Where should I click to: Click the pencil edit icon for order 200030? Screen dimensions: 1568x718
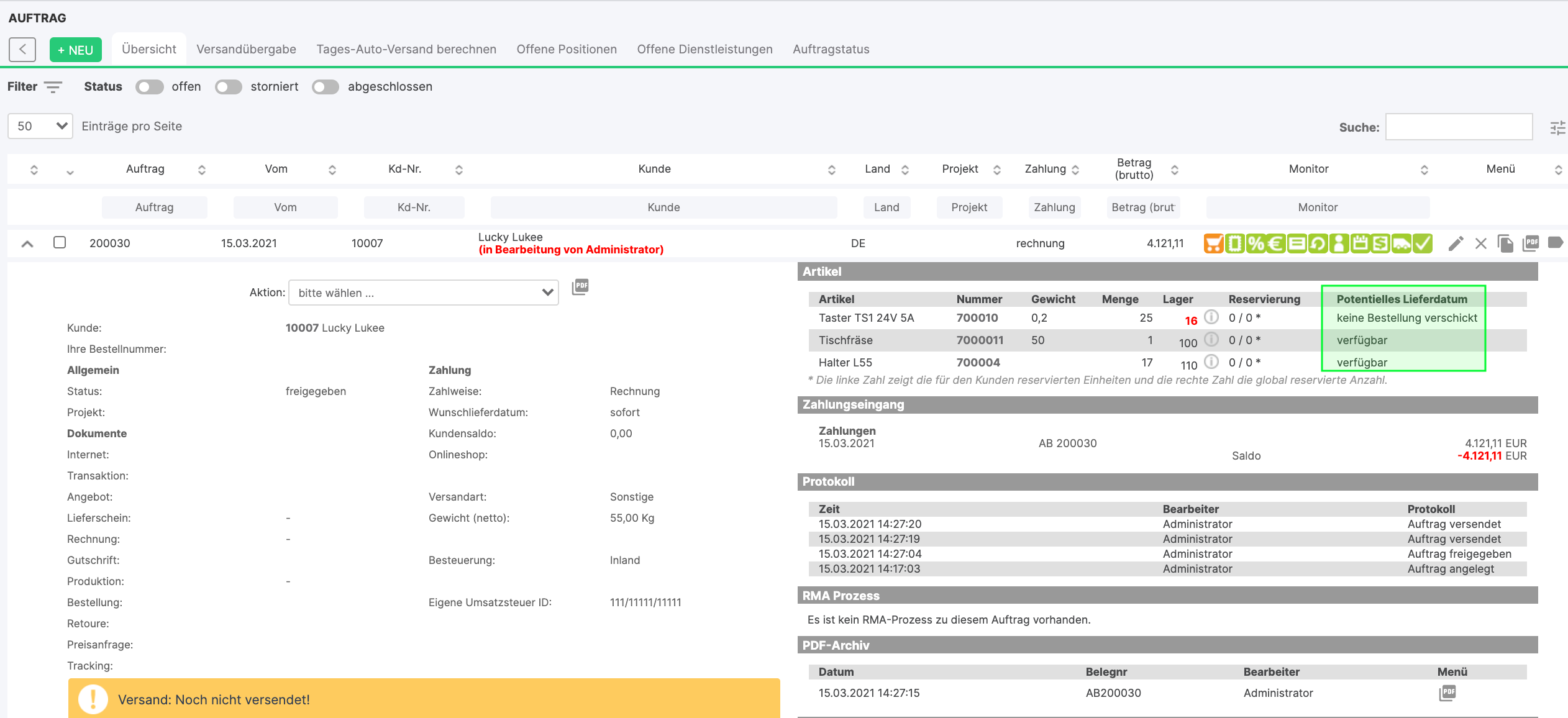(x=1456, y=243)
